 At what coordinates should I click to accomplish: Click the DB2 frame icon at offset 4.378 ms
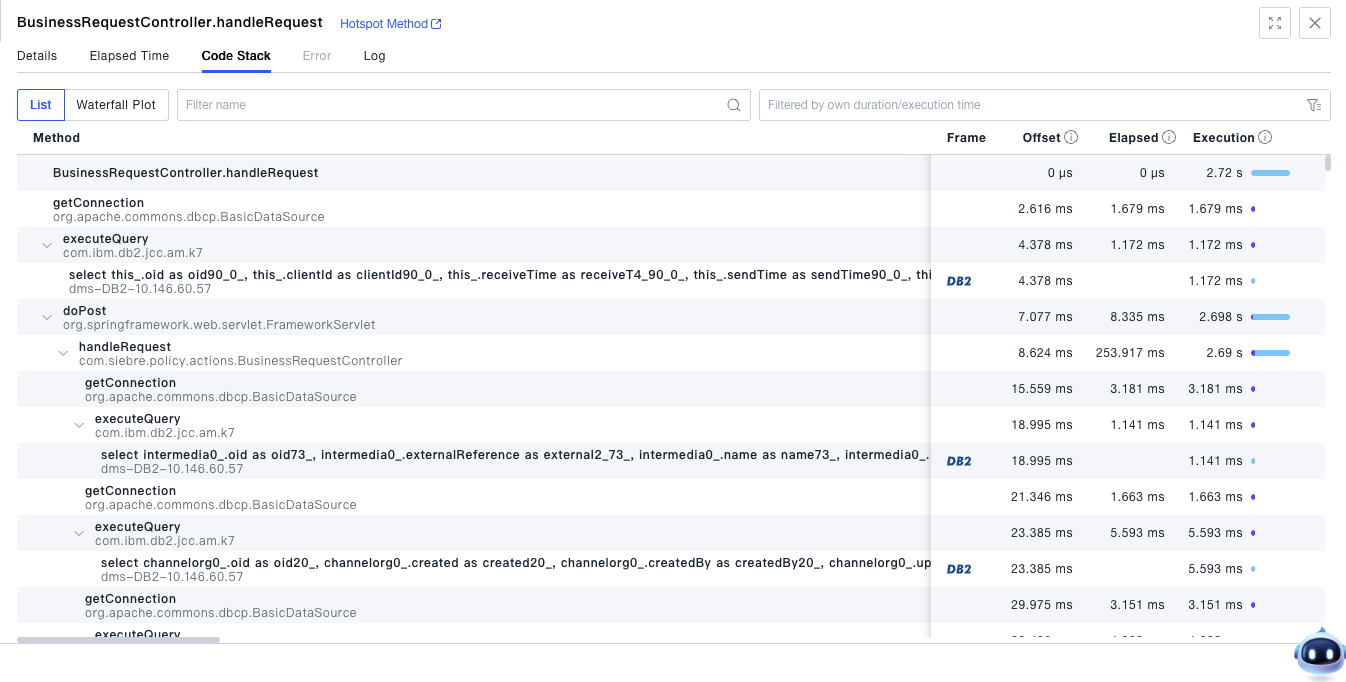pyautogui.click(x=959, y=281)
